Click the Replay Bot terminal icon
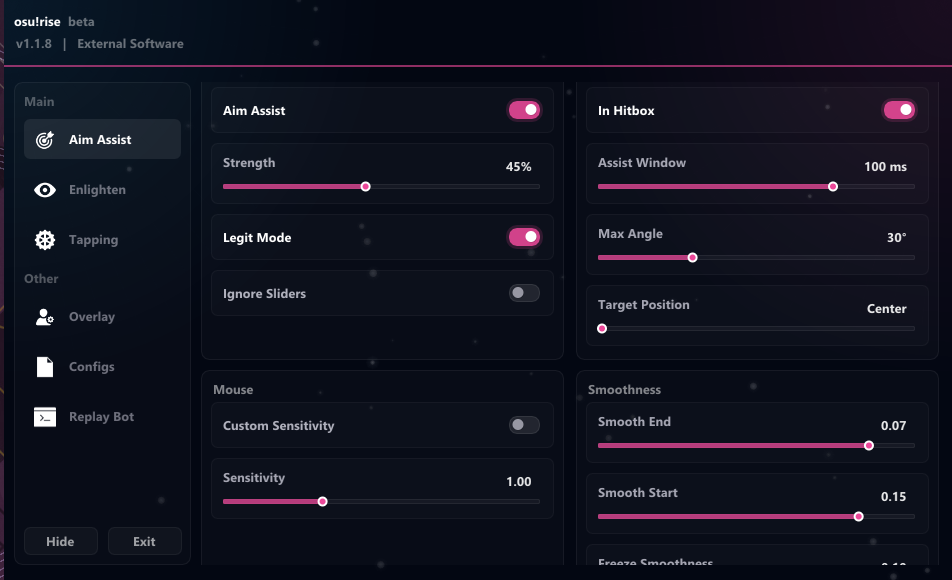The width and height of the screenshot is (952, 580). [45, 417]
